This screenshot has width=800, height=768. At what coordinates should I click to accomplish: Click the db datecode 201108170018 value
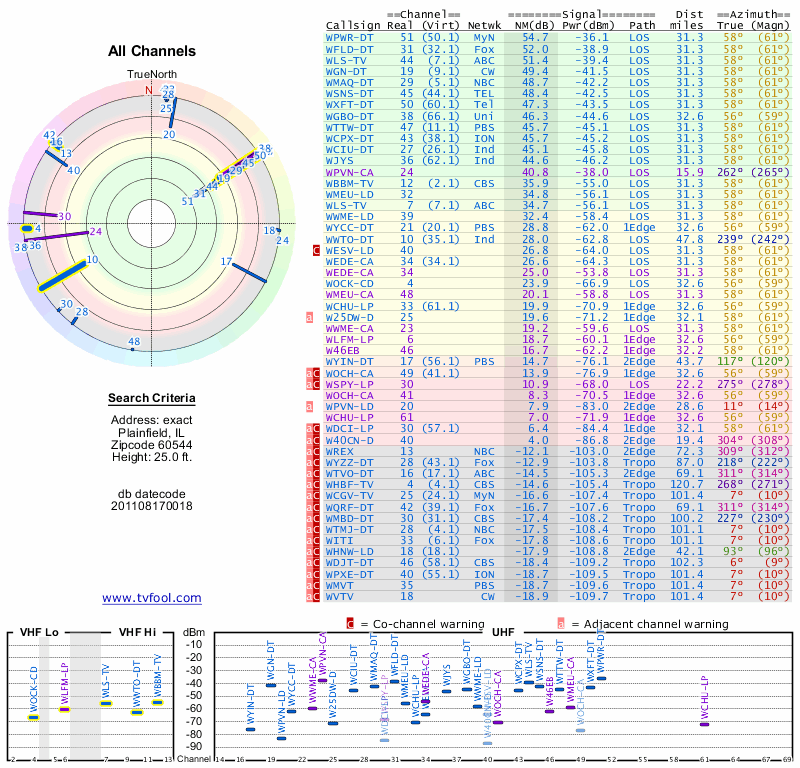coord(152,506)
